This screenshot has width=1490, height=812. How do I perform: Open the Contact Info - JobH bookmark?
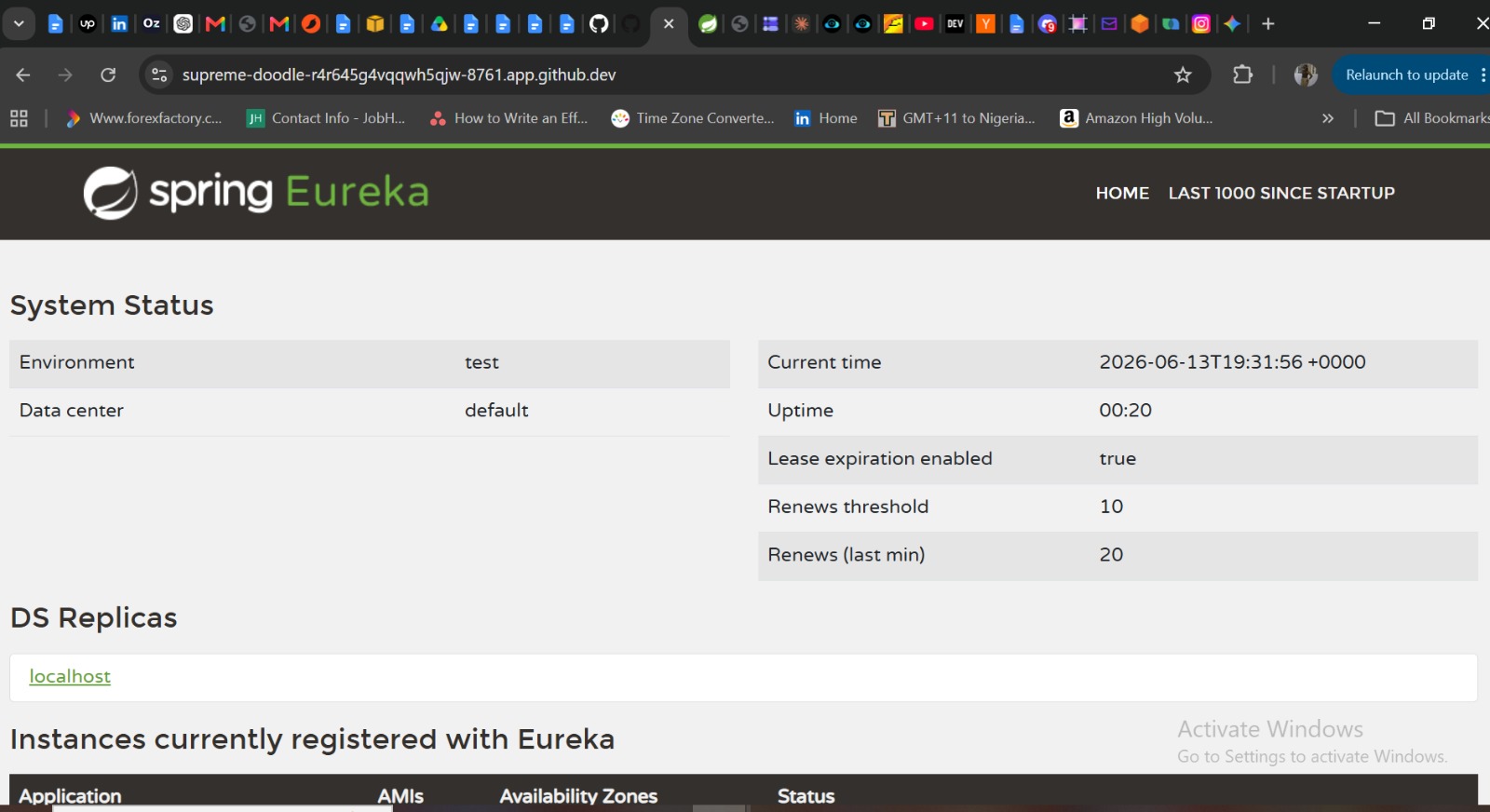coord(326,118)
